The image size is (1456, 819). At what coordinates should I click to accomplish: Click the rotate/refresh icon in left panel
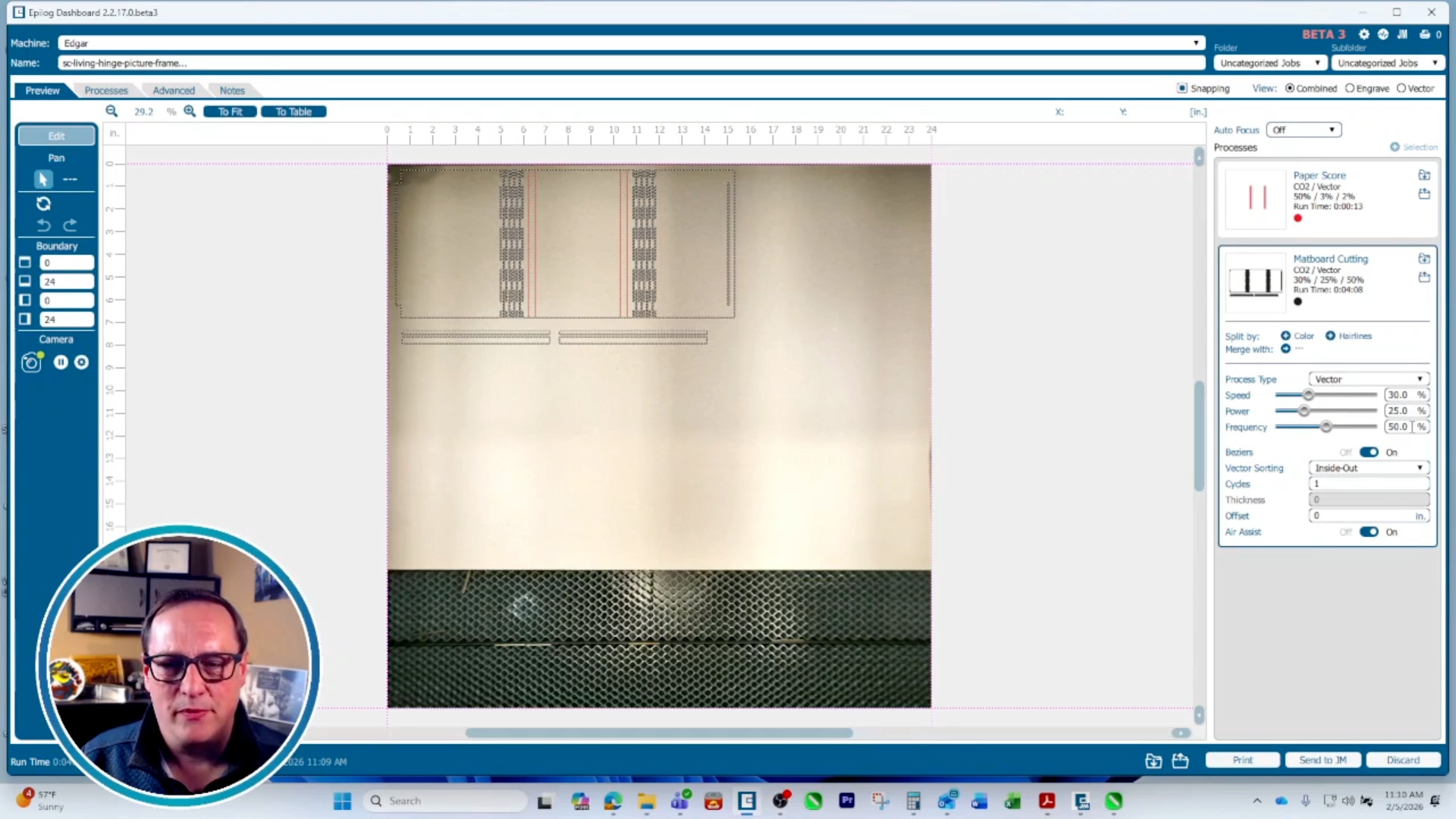(x=43, y=203)
